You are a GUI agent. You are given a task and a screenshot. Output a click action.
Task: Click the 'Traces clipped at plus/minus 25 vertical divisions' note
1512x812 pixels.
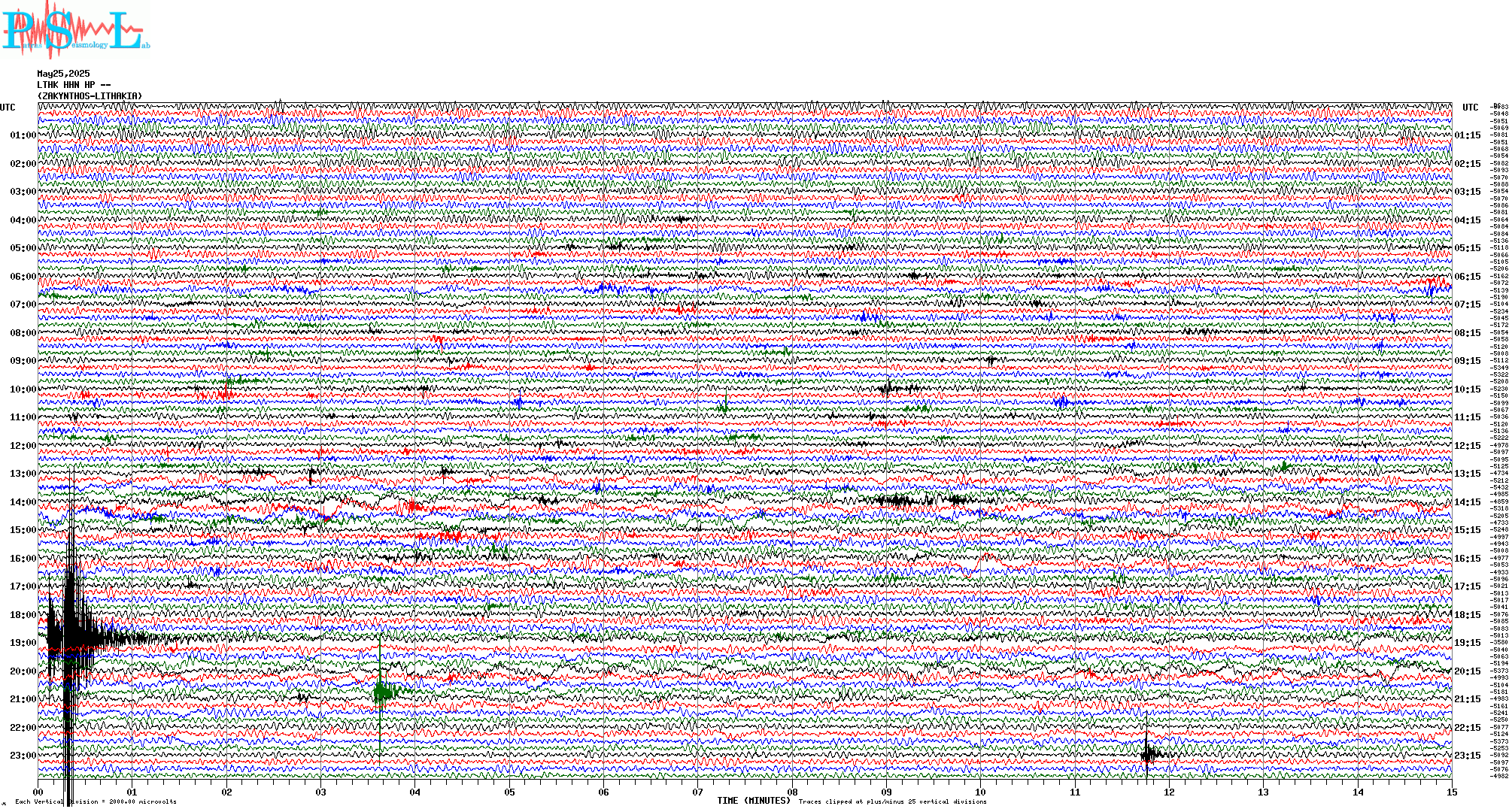(893, 801)
